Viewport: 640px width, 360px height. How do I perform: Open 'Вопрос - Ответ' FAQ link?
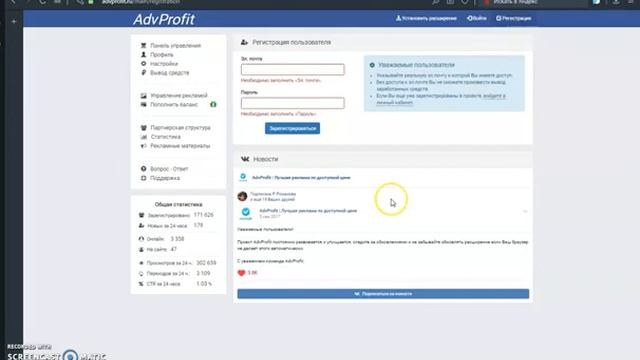[169, 169]
